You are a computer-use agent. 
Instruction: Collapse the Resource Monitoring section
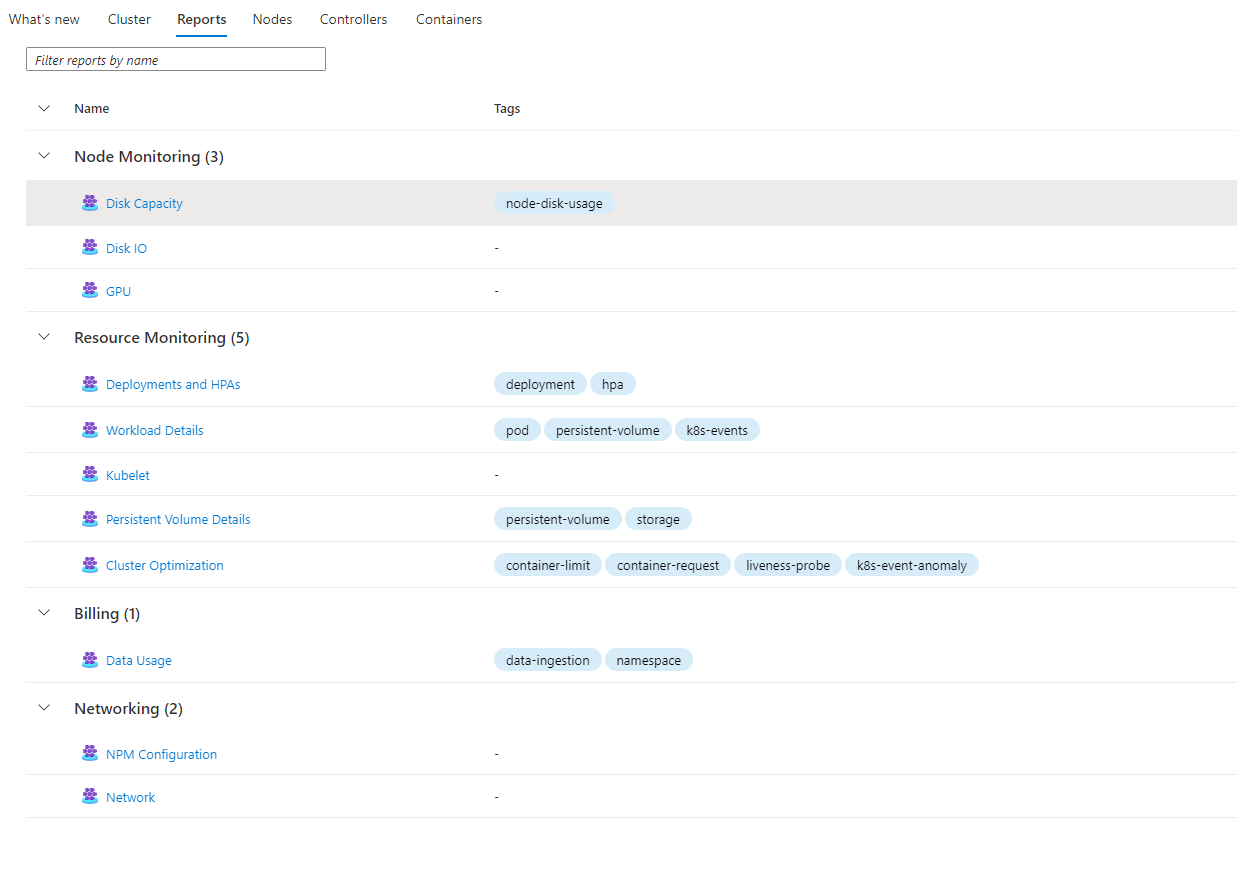pyautogui.click(x=44, y=337)
